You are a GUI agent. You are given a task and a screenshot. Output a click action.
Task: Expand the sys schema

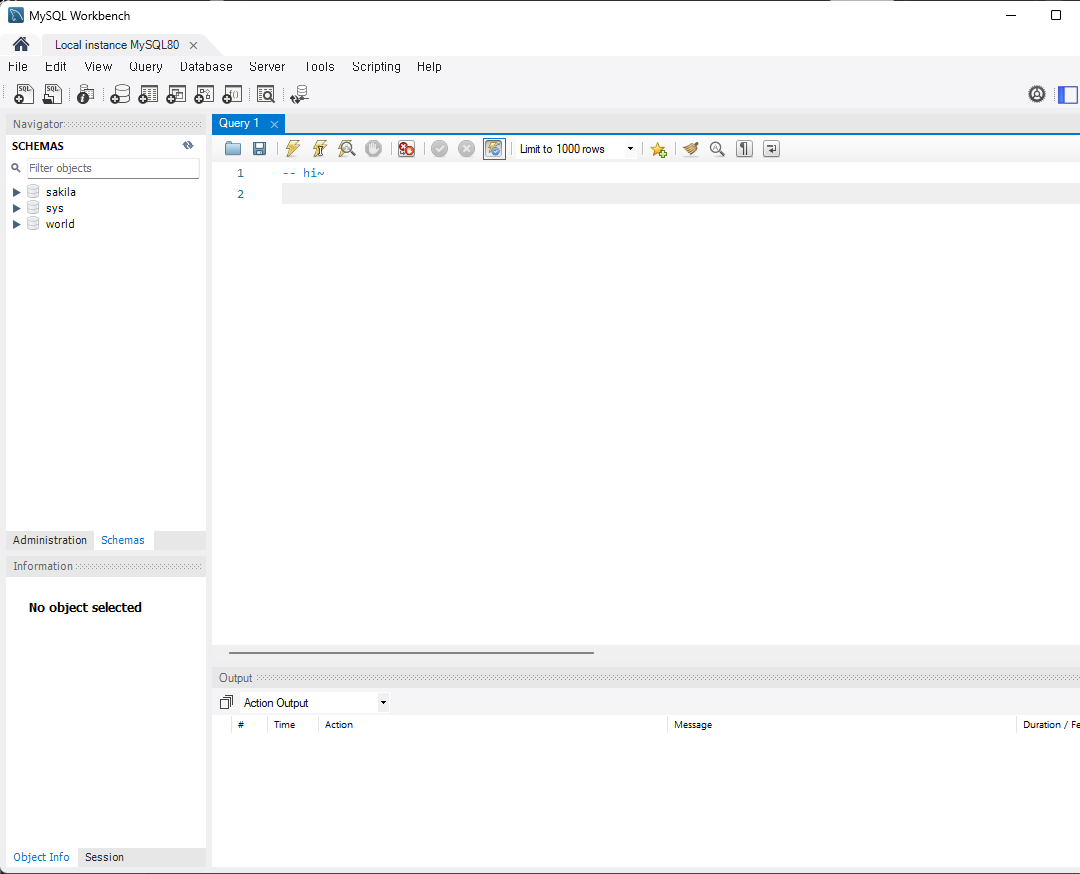pos(17,208)
